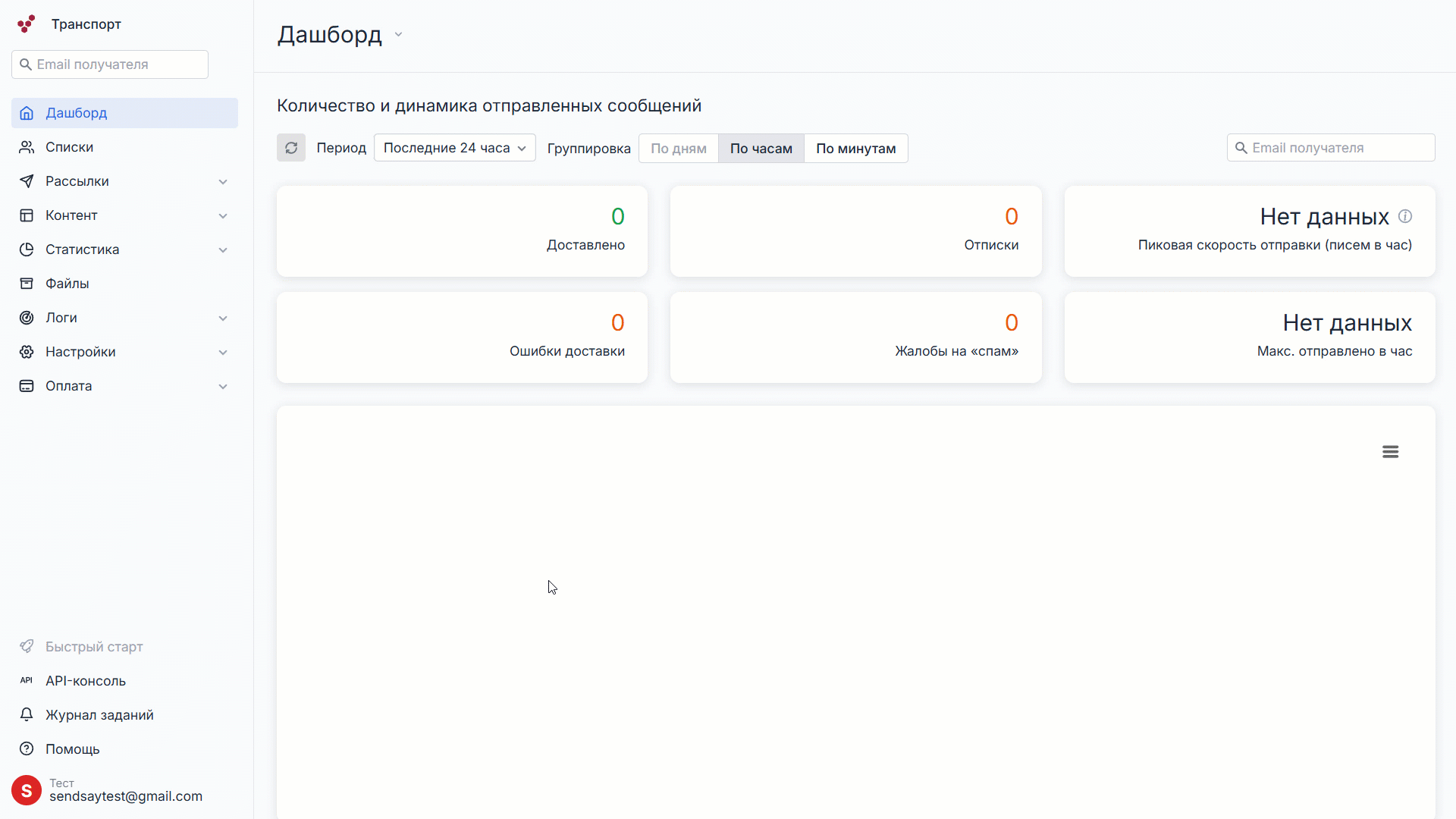Click the Списки people icon

pos(27,147)
